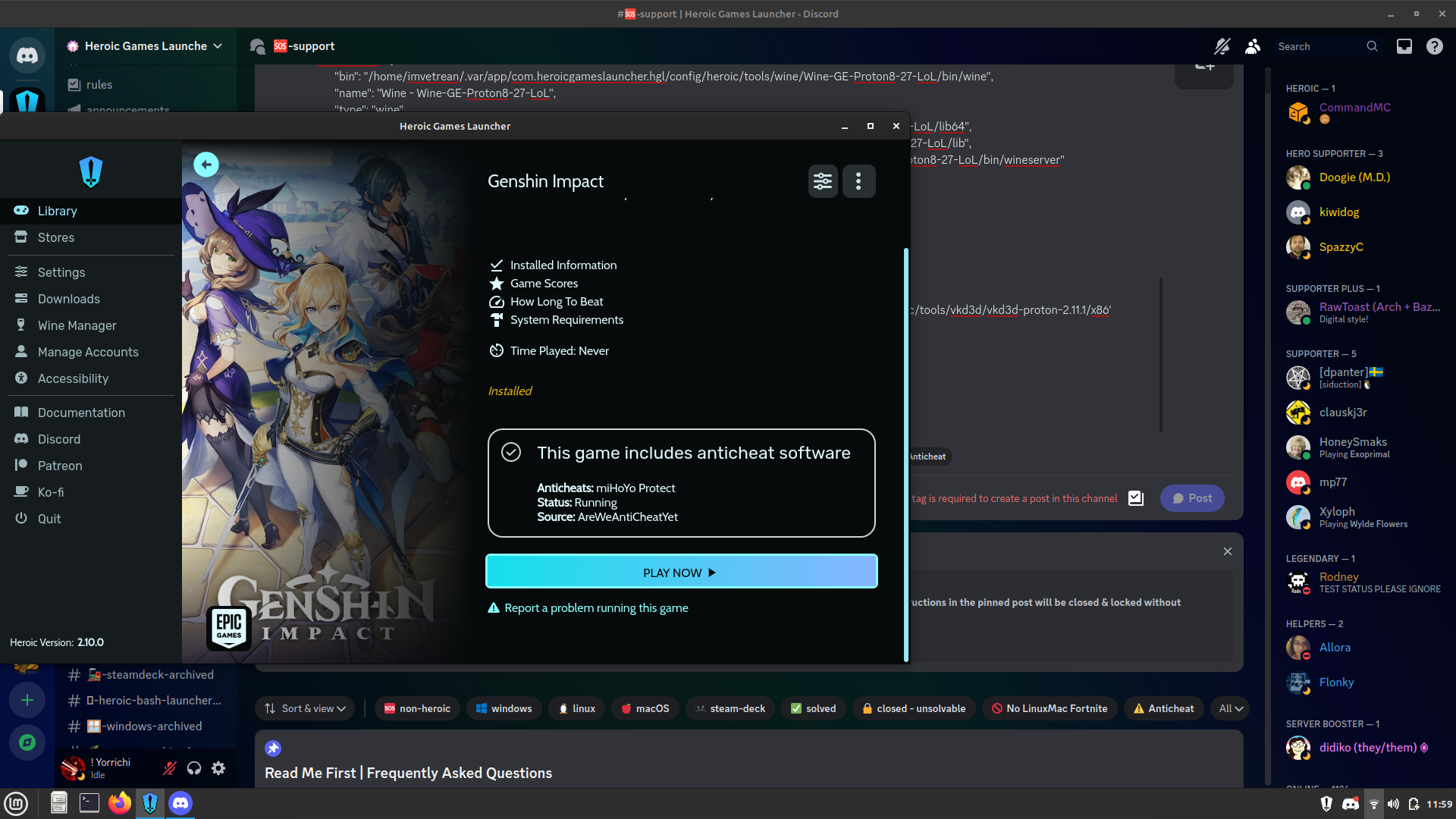This screenshot has height=819, width=1456.
Task: Open game settings sliders icon
Action: (x=823, y=181)
